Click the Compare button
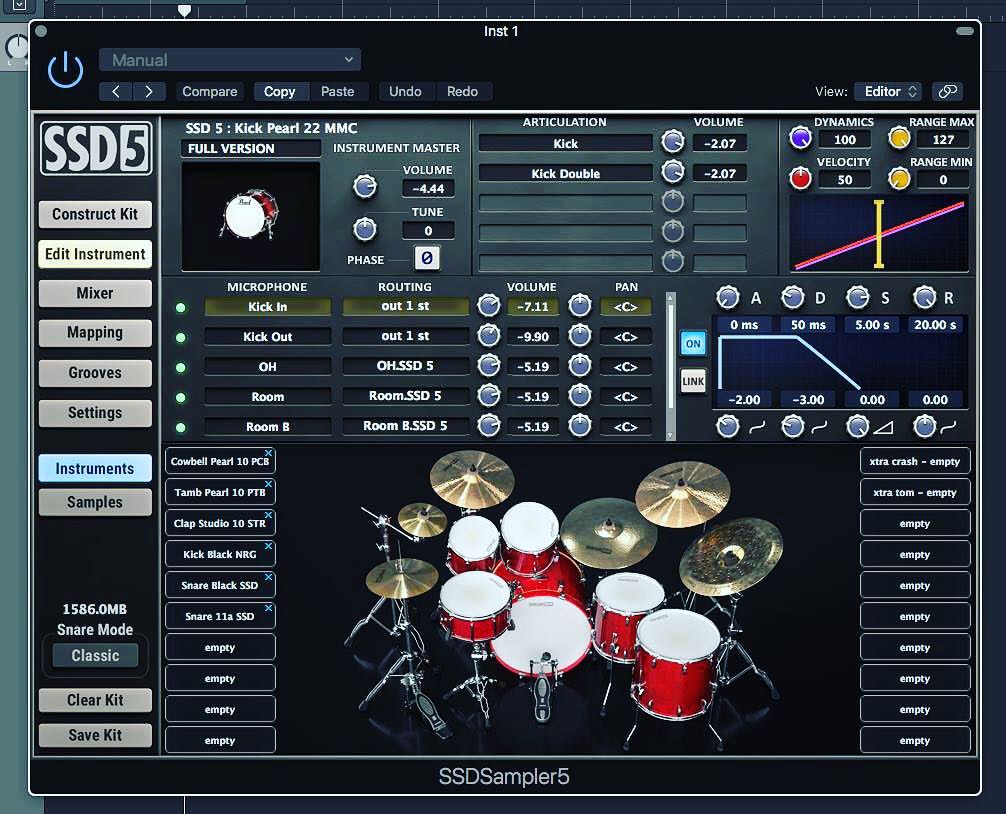 (210, 91)
